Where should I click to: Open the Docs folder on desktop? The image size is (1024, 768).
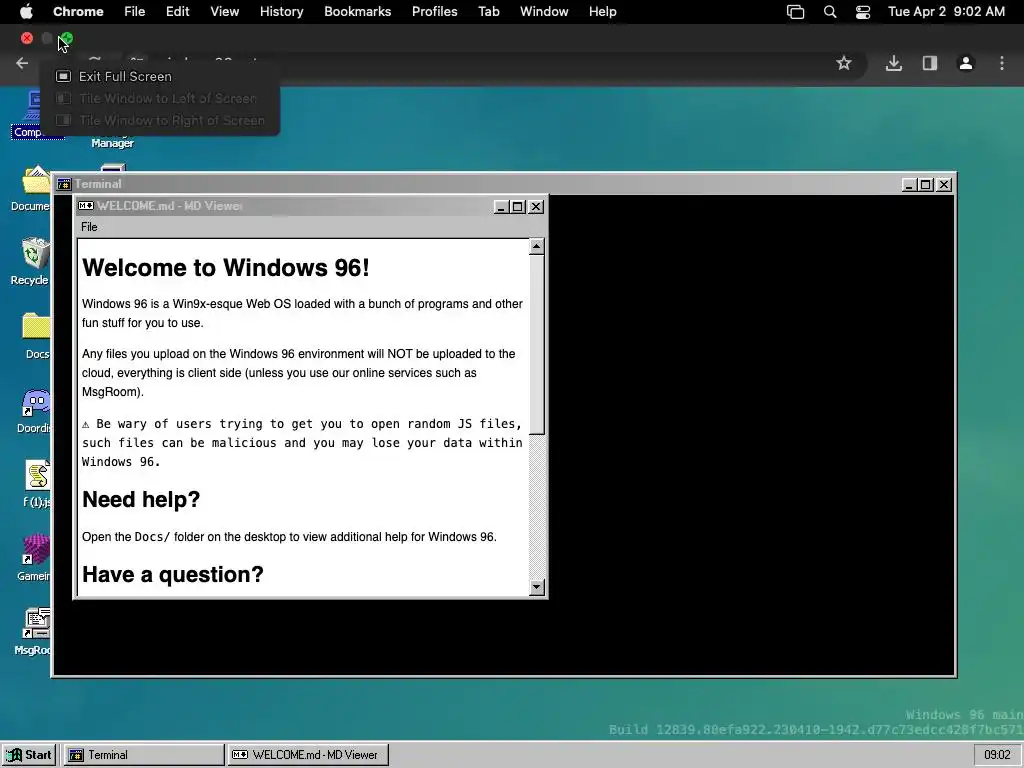37,336
